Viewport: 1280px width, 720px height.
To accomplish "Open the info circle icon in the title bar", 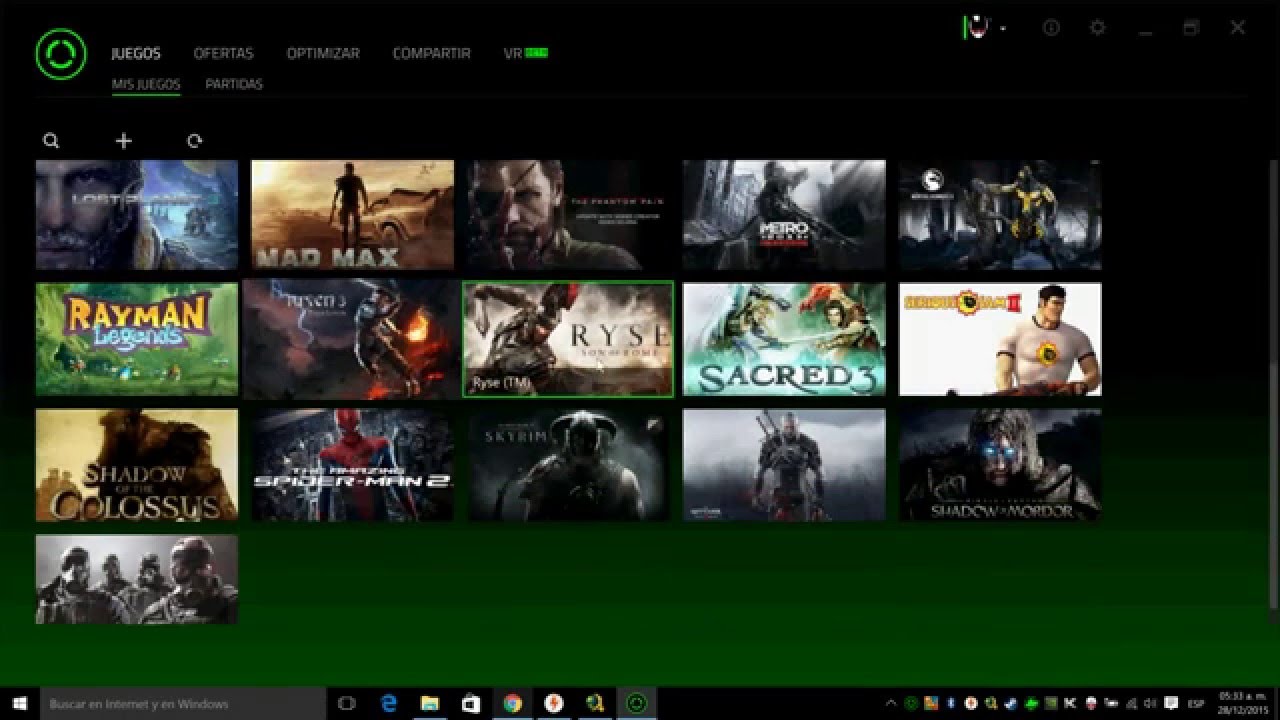I will point(1051,28).
